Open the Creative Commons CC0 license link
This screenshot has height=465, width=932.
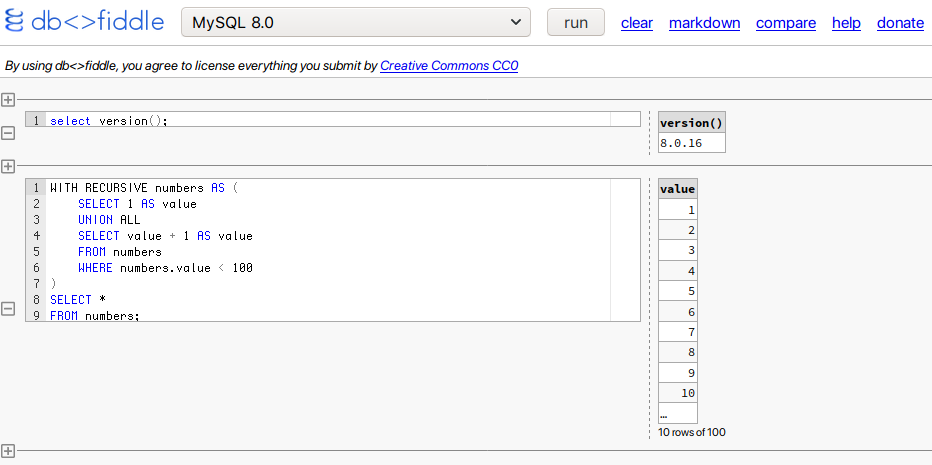point(449,66)
